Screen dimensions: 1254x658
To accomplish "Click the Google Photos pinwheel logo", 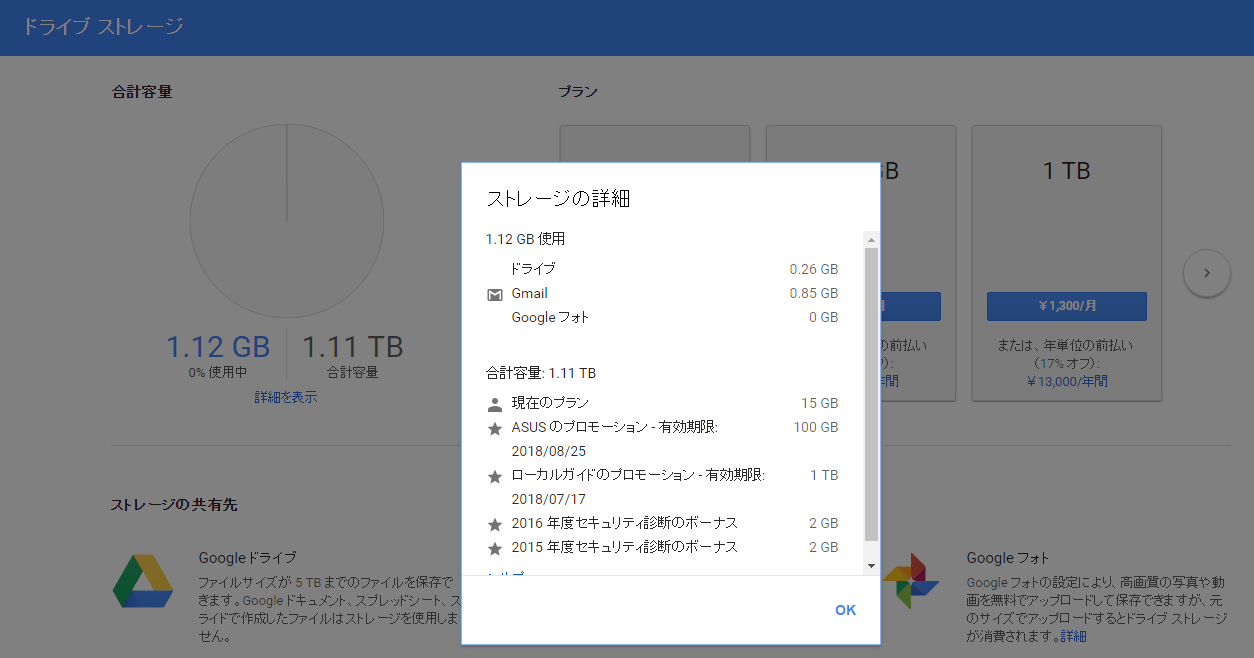I will coord(910,580).
